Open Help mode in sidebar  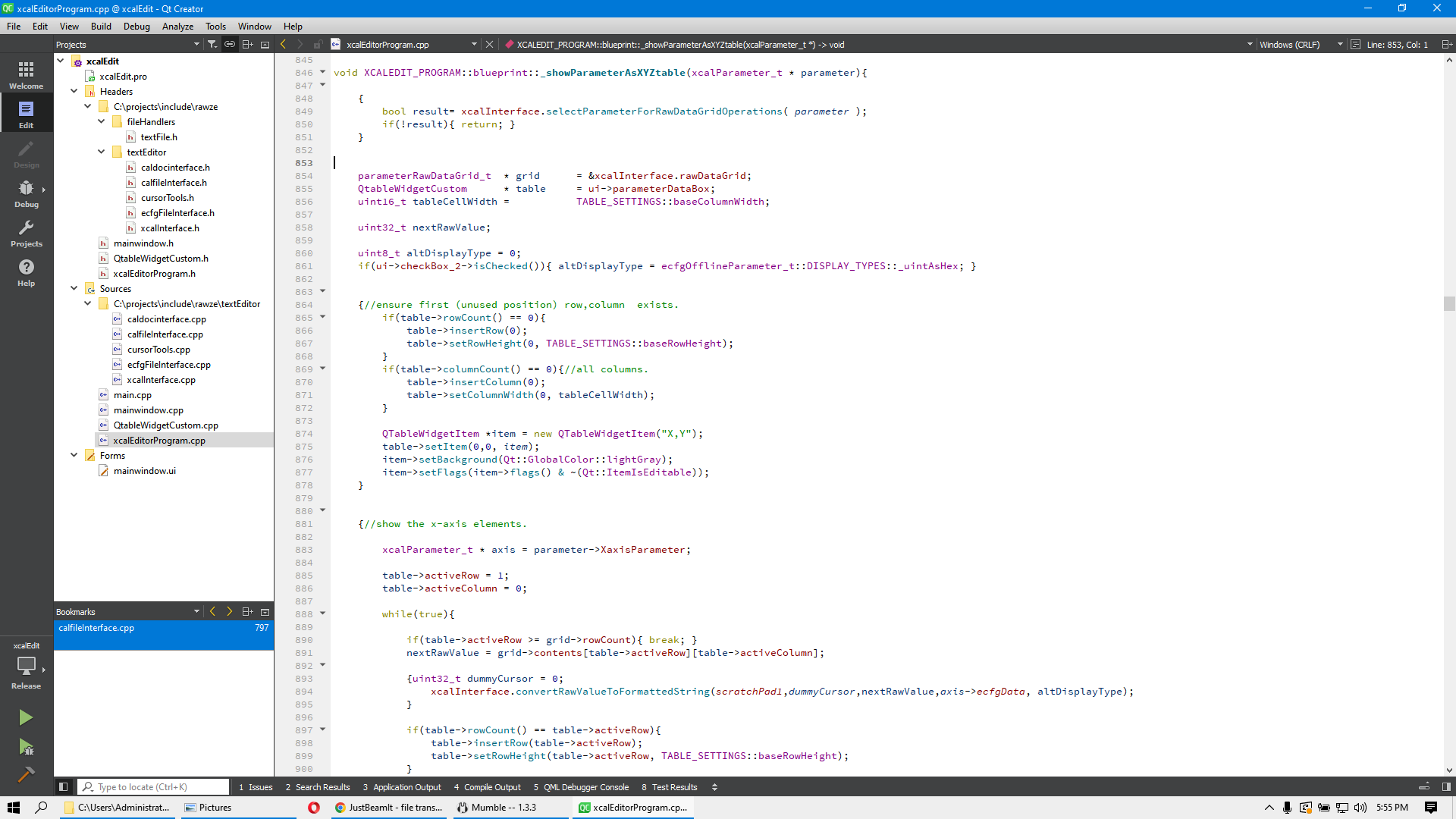click(26, 272)
